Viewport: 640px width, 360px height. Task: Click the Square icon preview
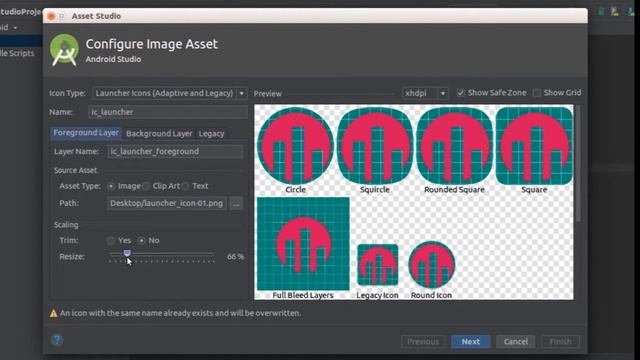534,146
